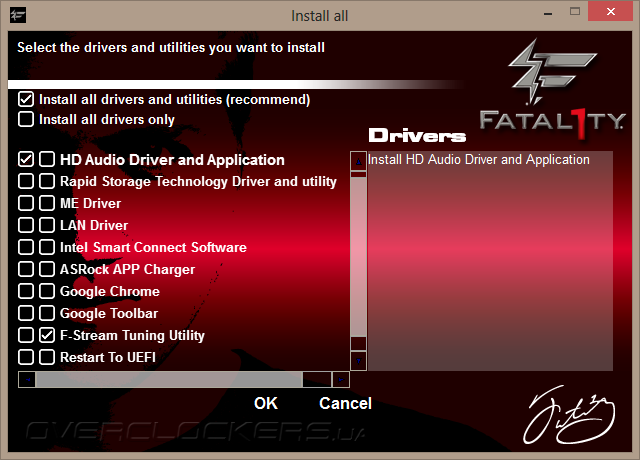Click the app icon in the title bar
Screen dimensions: 640x460
[18, 16]
